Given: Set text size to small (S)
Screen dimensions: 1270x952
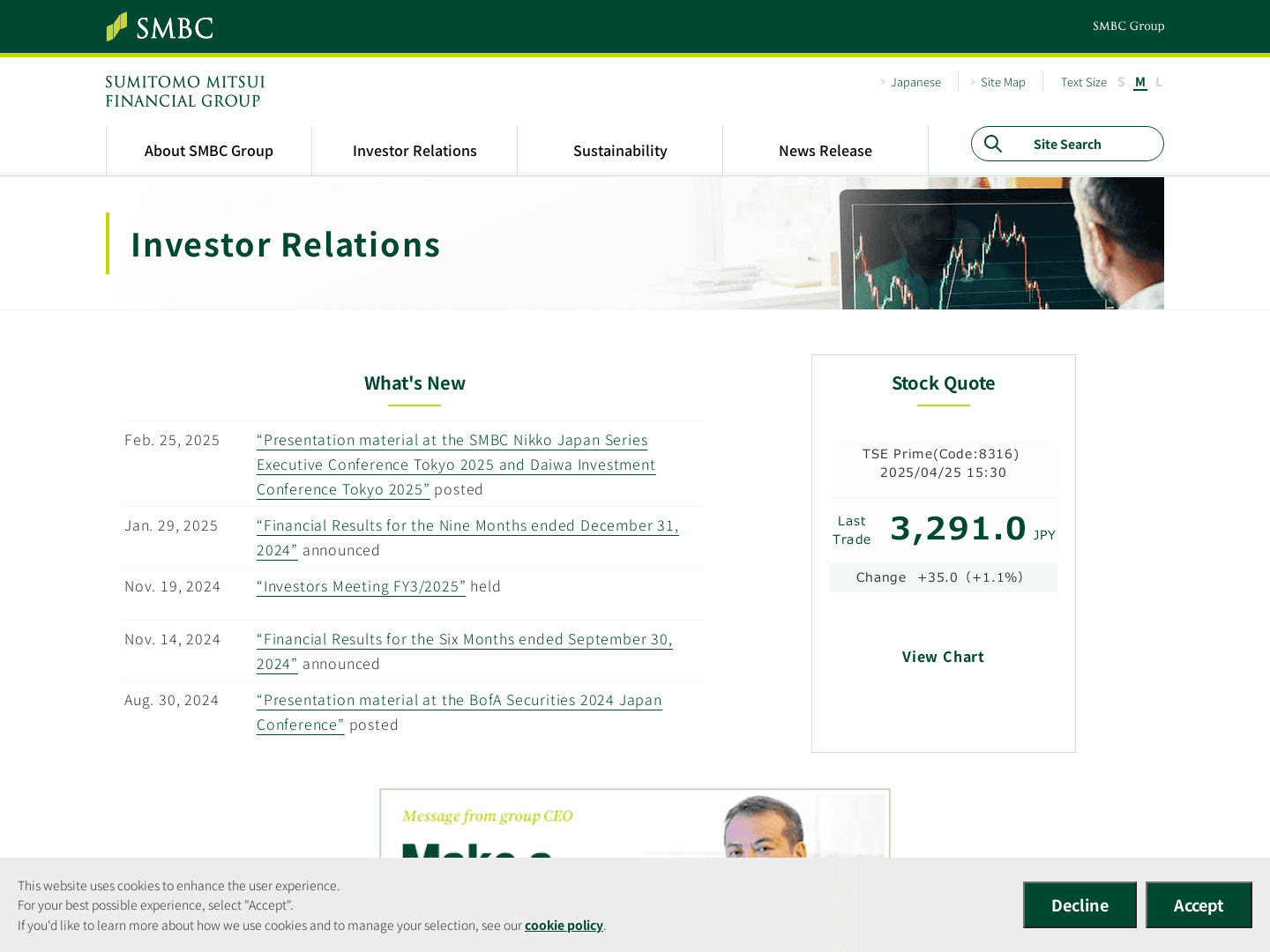Looking at the screenshot, I should coord(1121,82).
